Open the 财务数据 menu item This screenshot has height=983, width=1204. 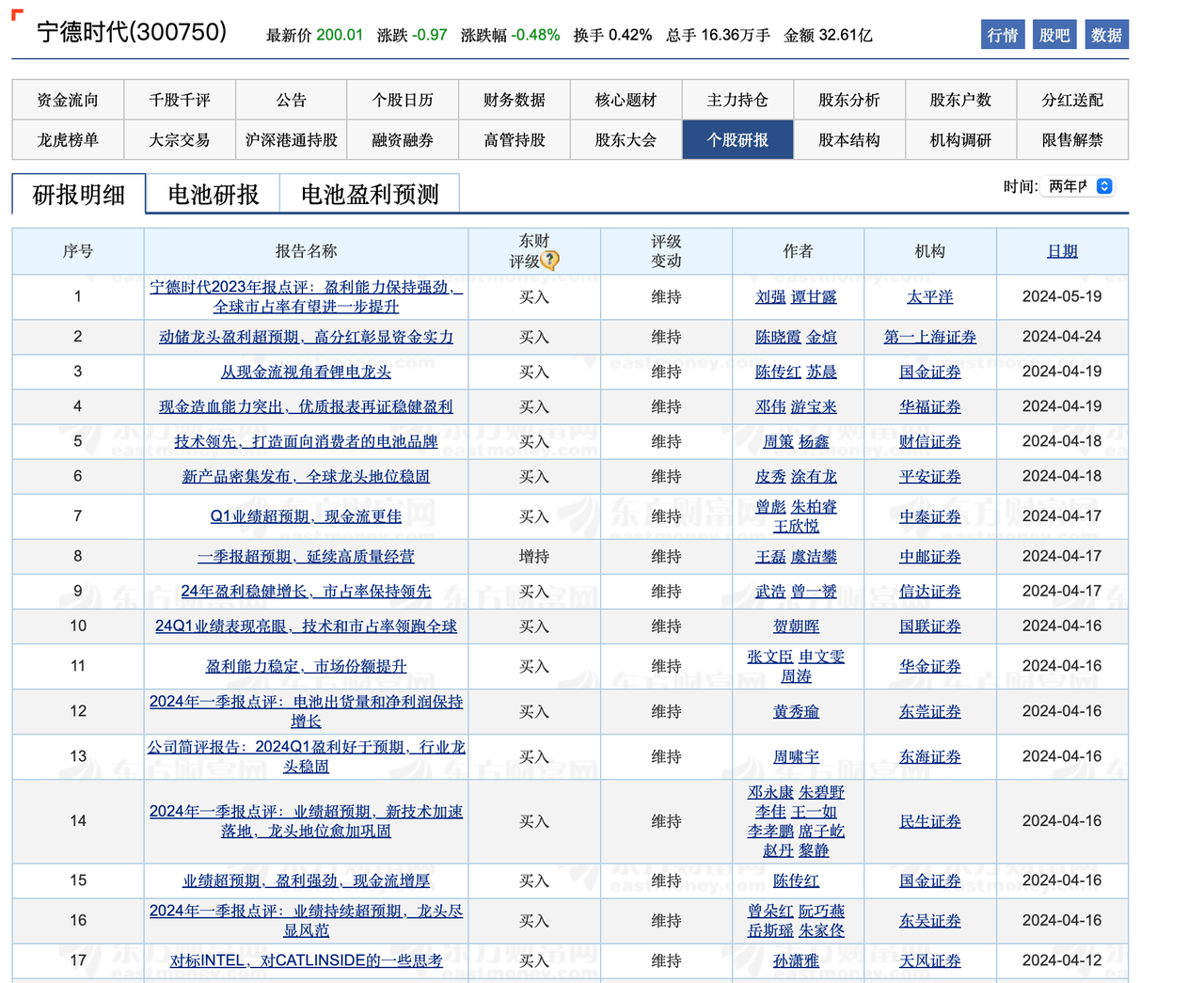tap(515, 100)
